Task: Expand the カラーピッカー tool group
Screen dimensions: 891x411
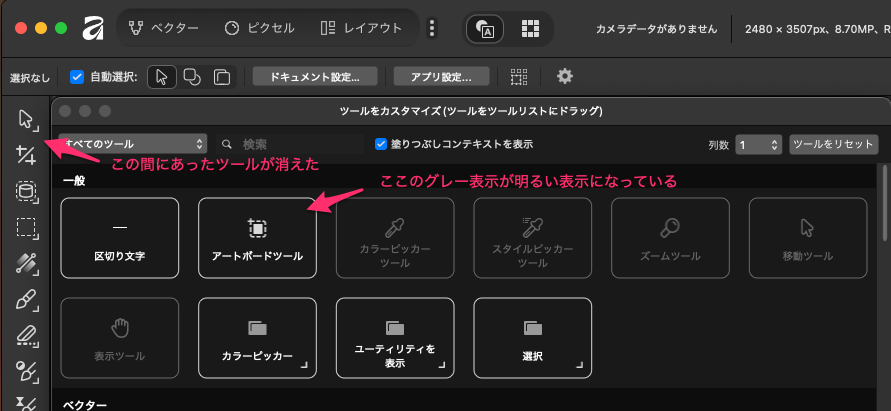Action: 257,337
